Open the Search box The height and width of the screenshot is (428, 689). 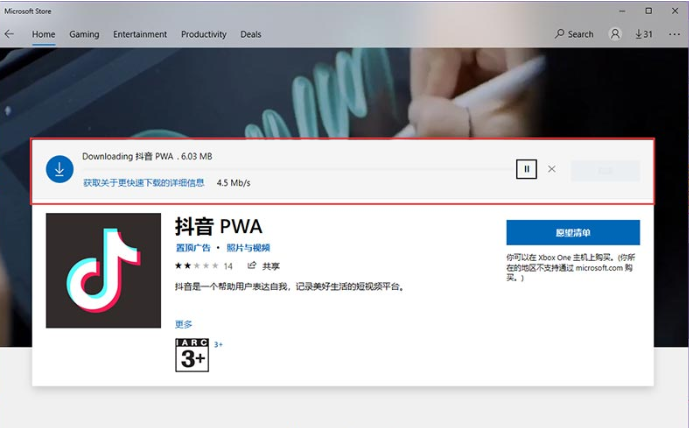[x=574, y=34]
